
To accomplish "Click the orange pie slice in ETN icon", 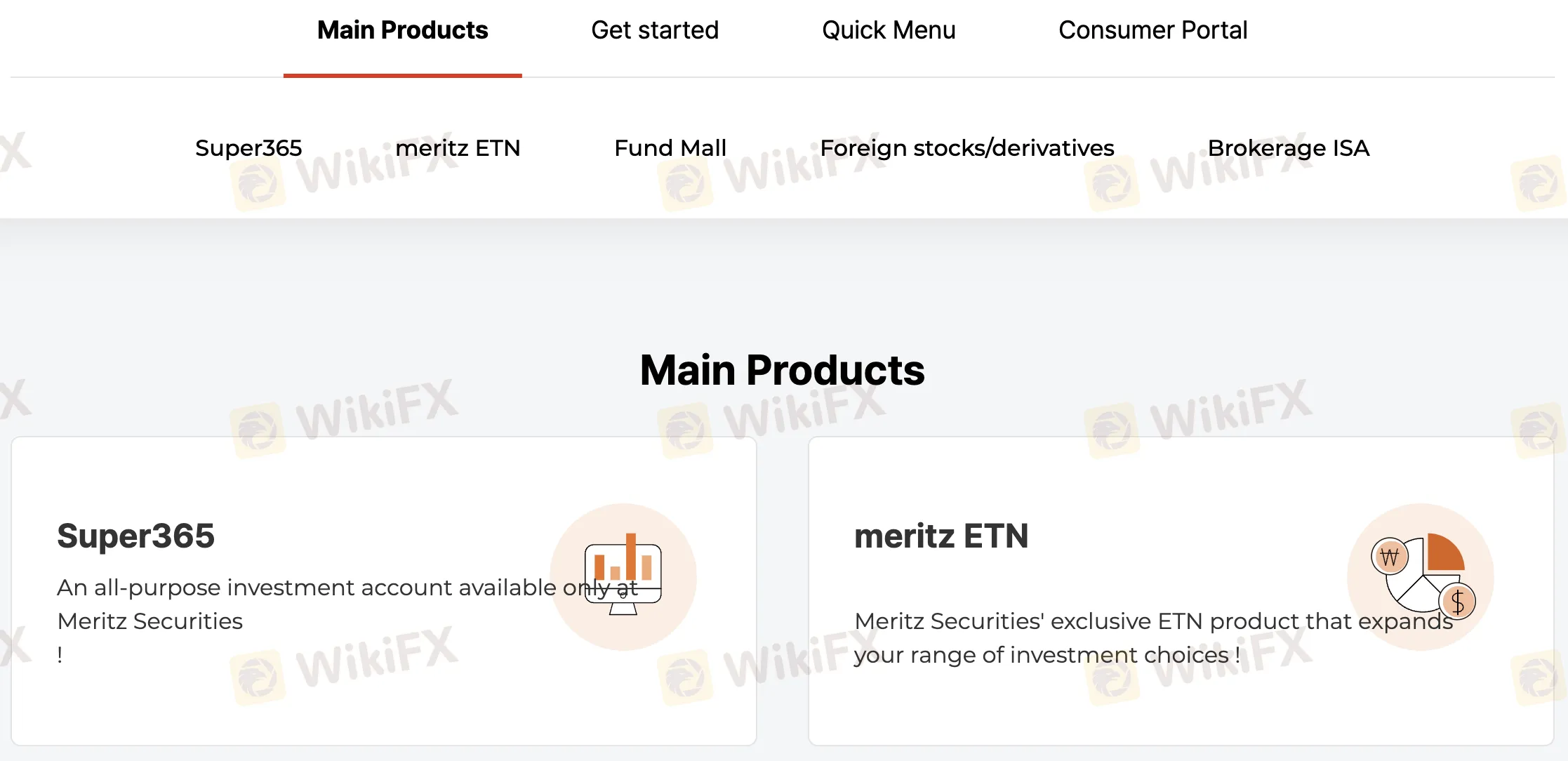I will [x=1444, y=553].
